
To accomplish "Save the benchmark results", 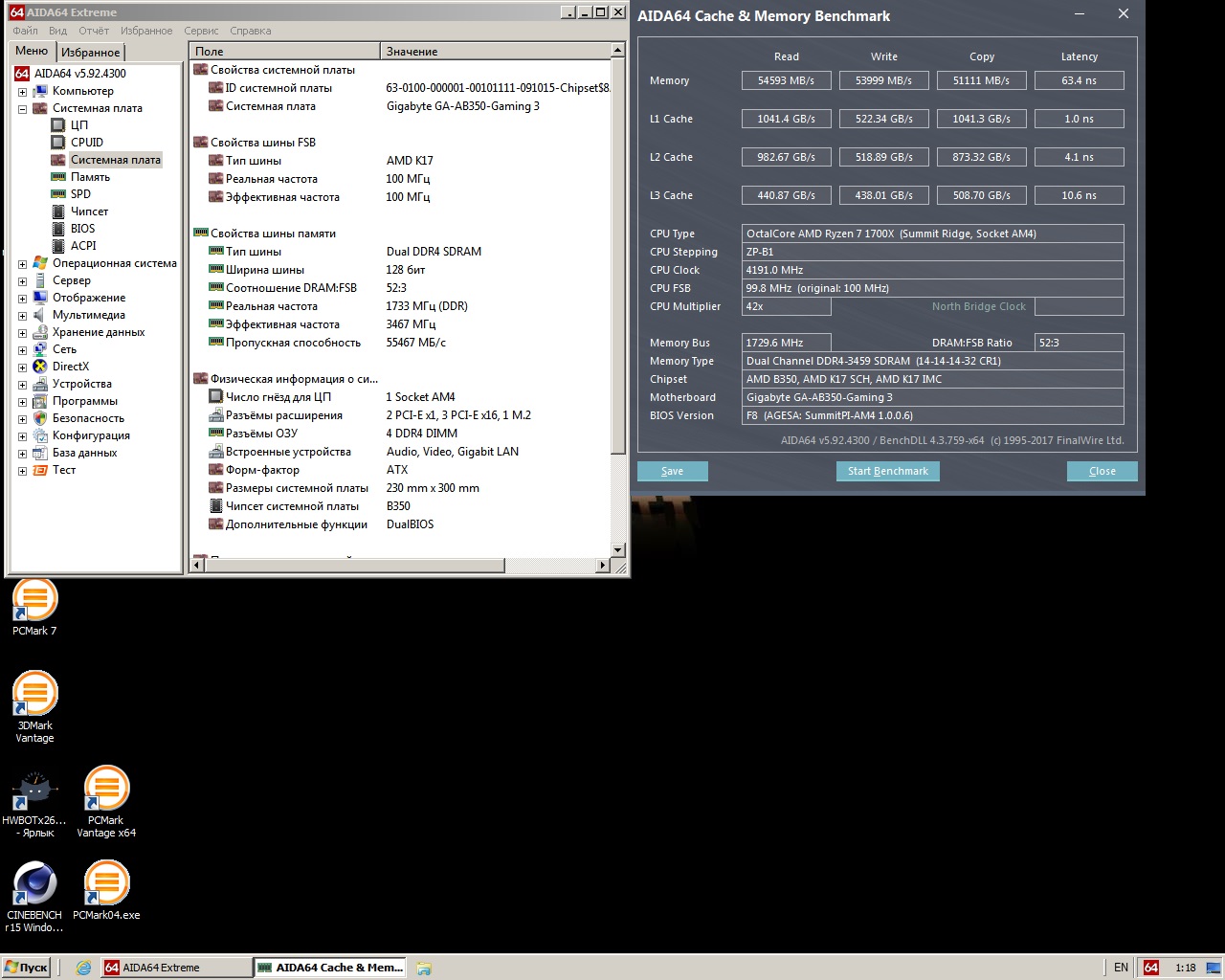I will coord(673,471).
